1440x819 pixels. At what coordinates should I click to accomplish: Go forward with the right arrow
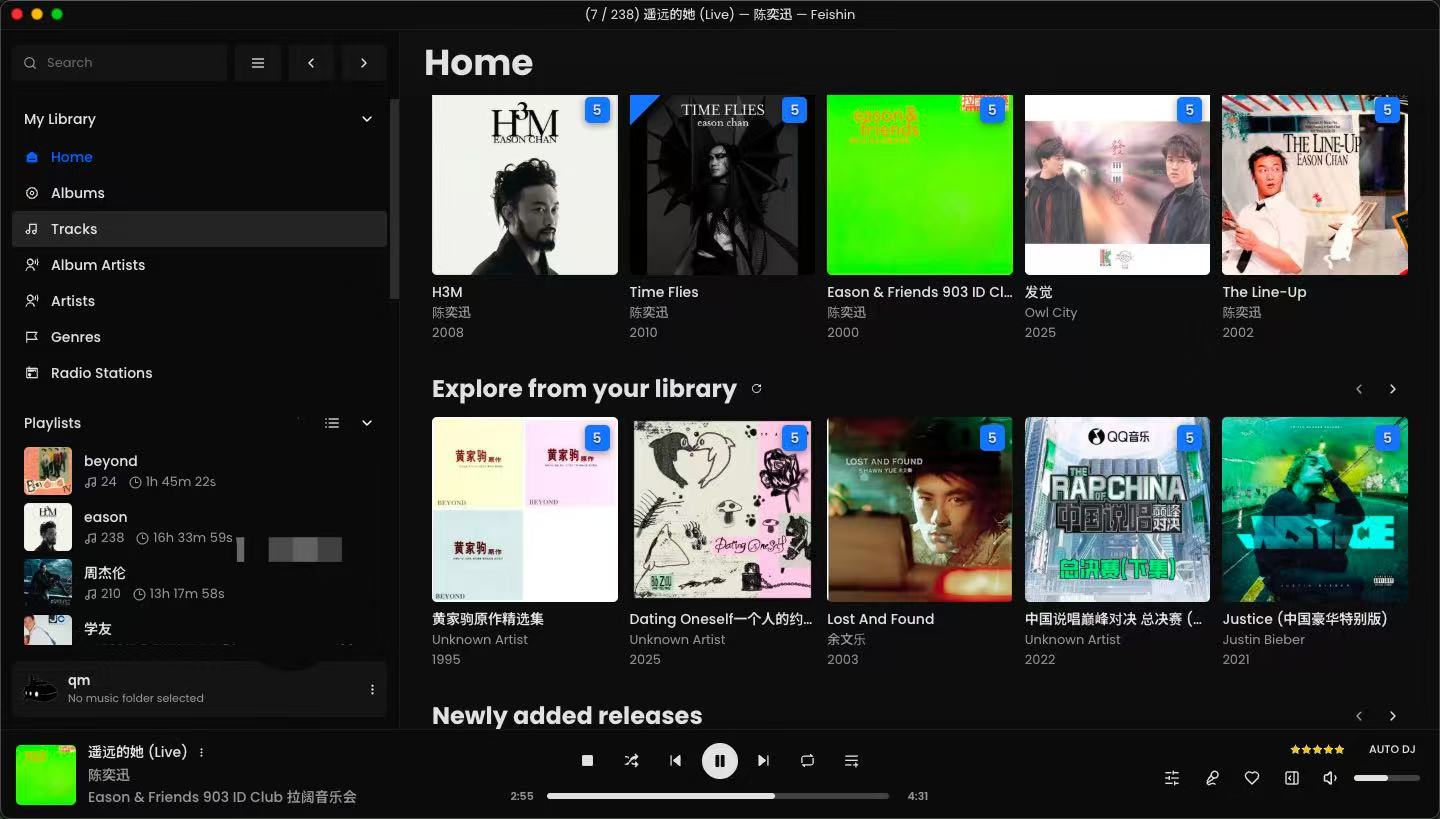pyautogui.click(x=364, y=62)
